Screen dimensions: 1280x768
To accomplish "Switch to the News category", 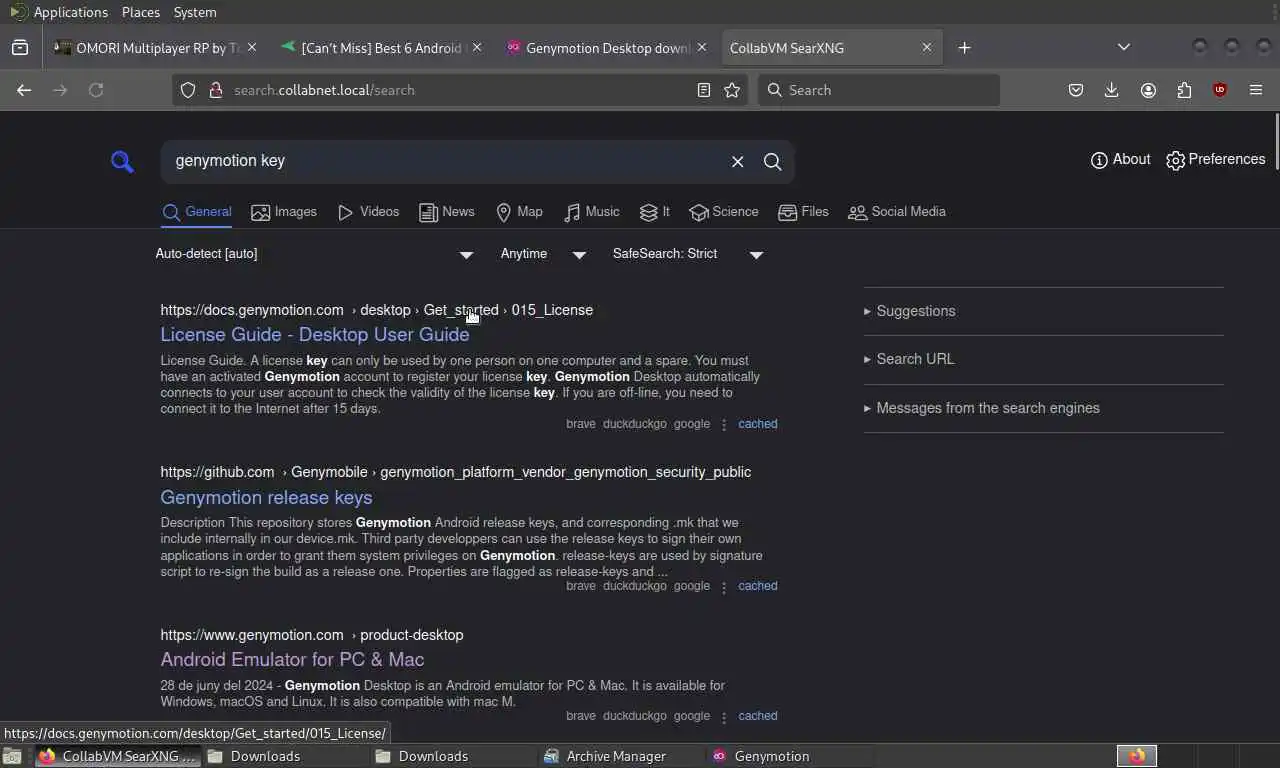I will click(x=446, y=212).
